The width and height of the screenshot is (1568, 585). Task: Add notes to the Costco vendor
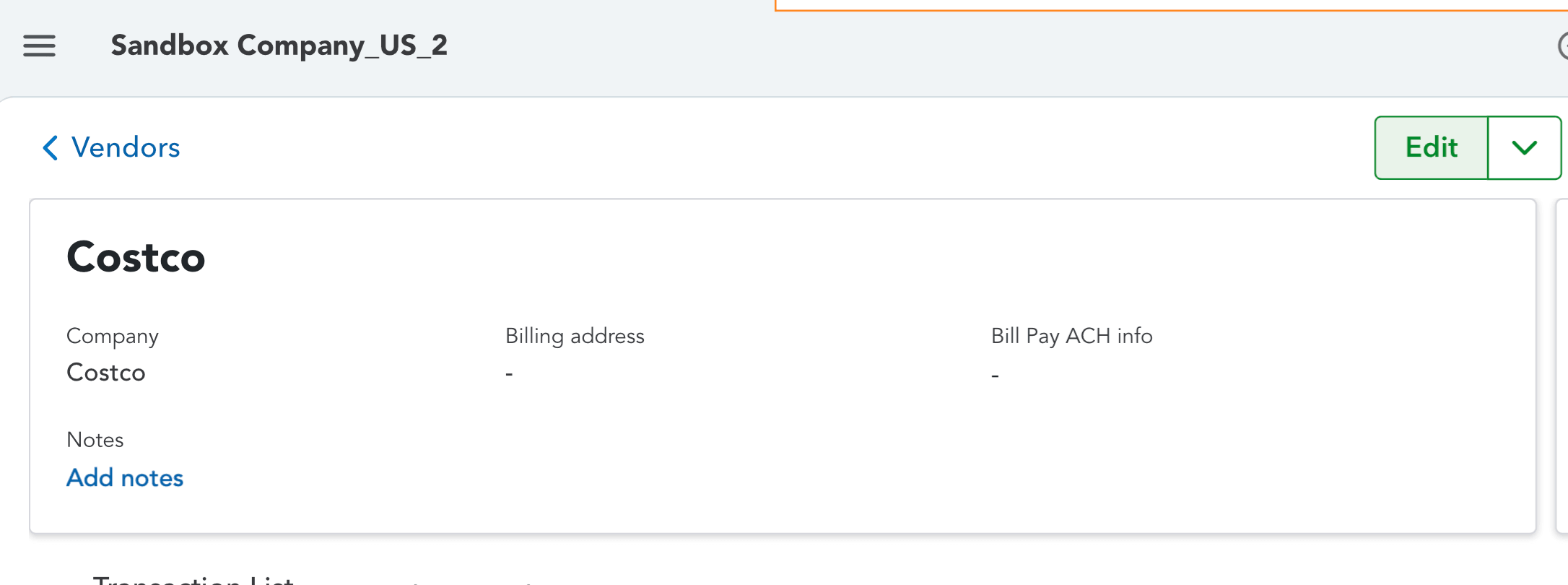[x=124, y=477]
